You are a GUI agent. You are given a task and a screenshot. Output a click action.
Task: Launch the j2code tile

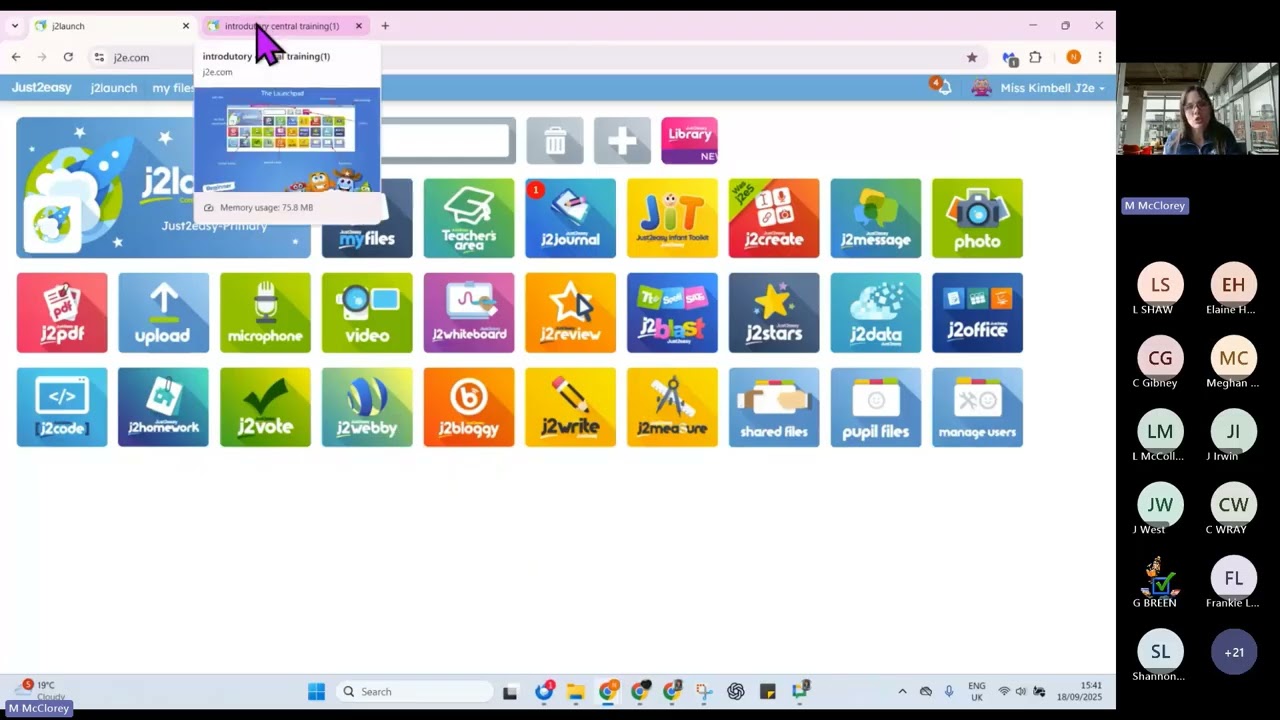click(x=62, y=407)
